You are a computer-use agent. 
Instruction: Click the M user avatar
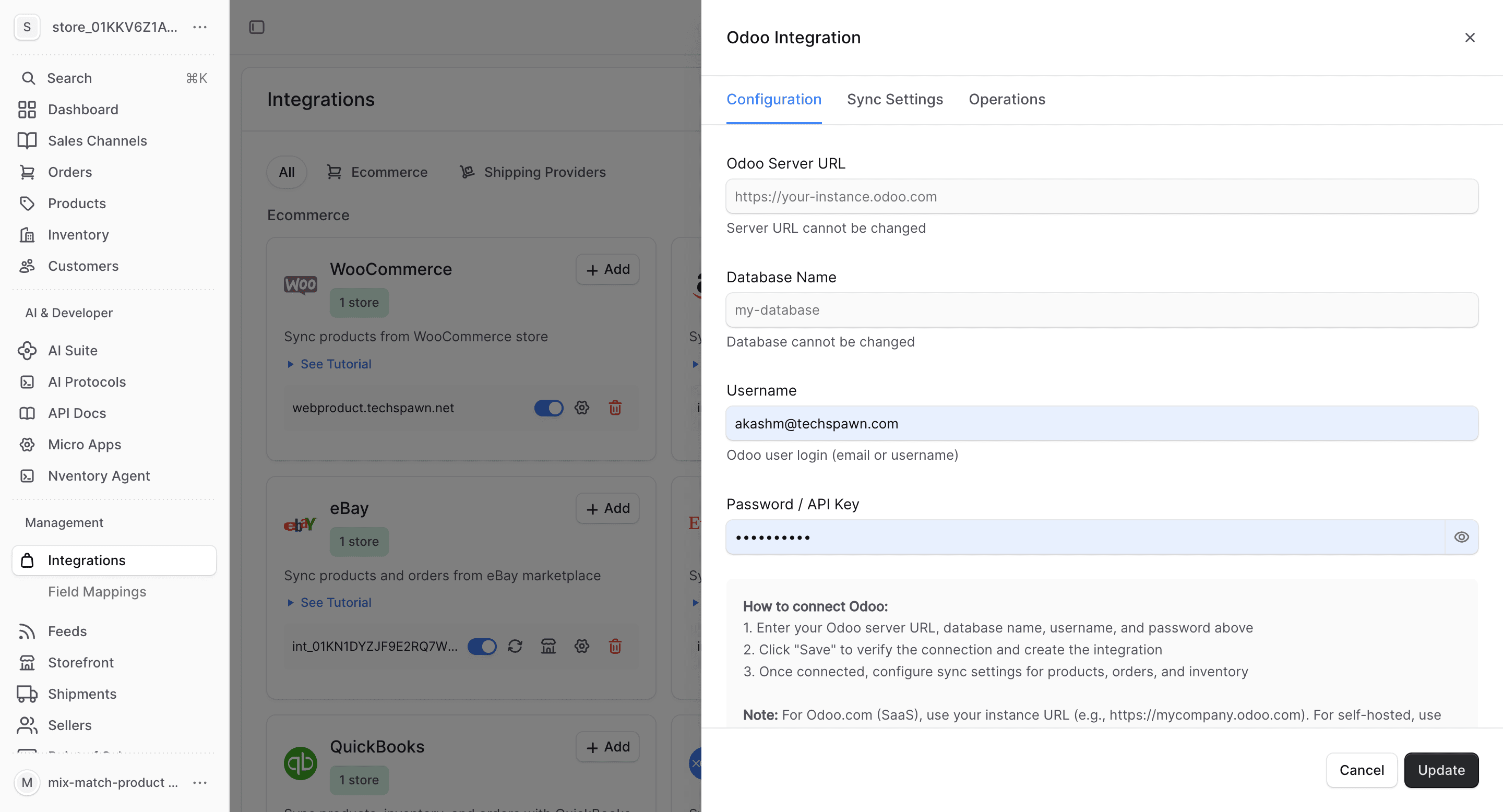[x=27, y=782]
